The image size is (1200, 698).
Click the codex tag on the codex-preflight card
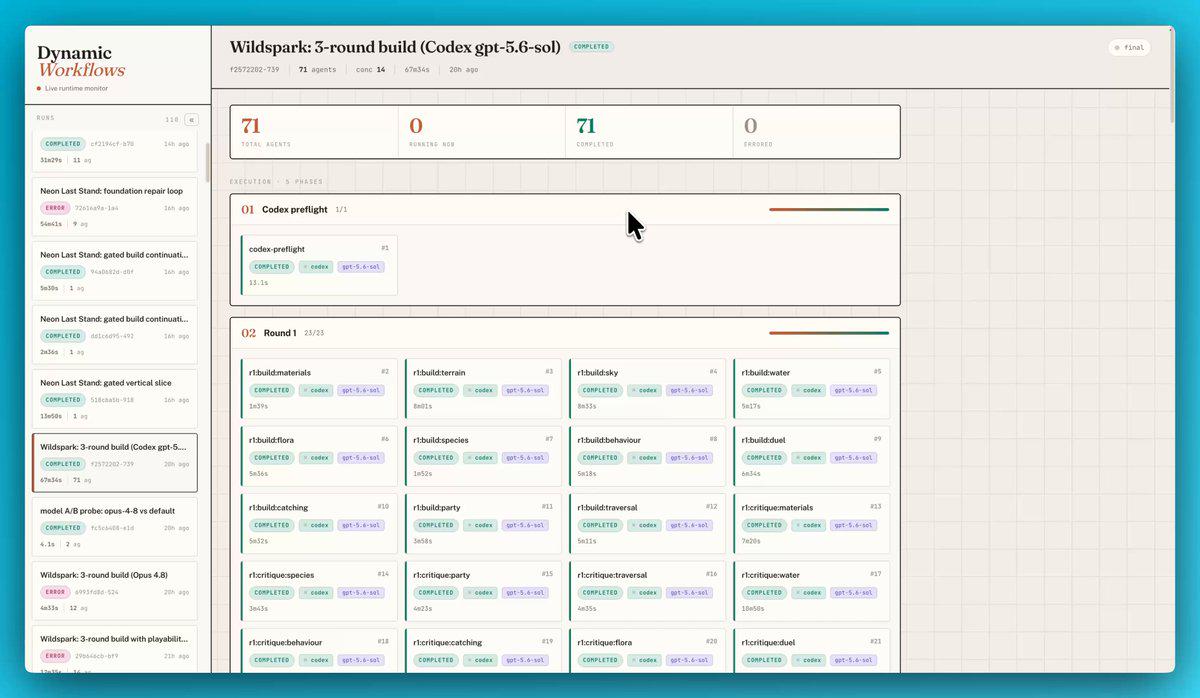pyautogui.click(x=316, y=267)
